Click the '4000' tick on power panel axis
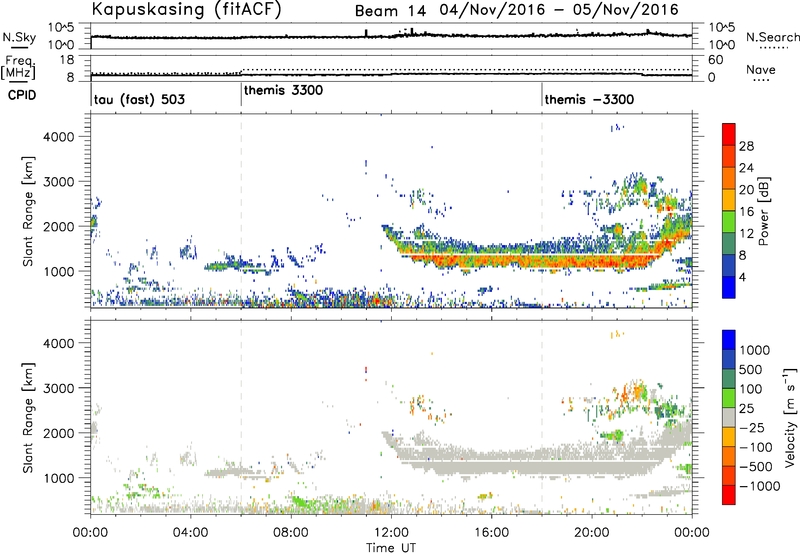 coord(59,137)
